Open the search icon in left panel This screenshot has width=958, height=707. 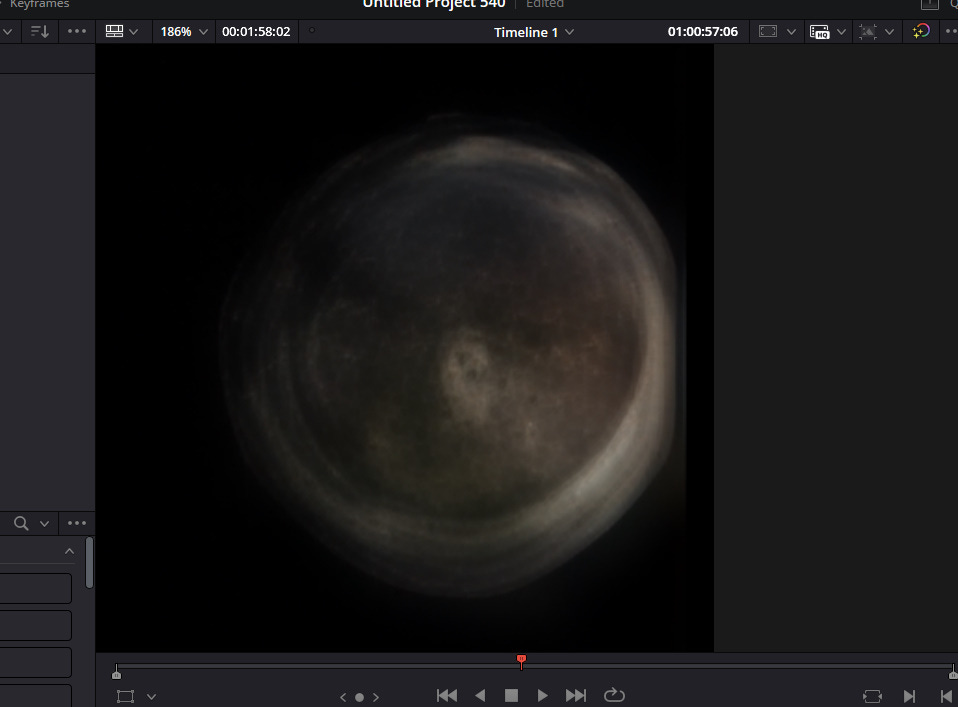[21, 523]
